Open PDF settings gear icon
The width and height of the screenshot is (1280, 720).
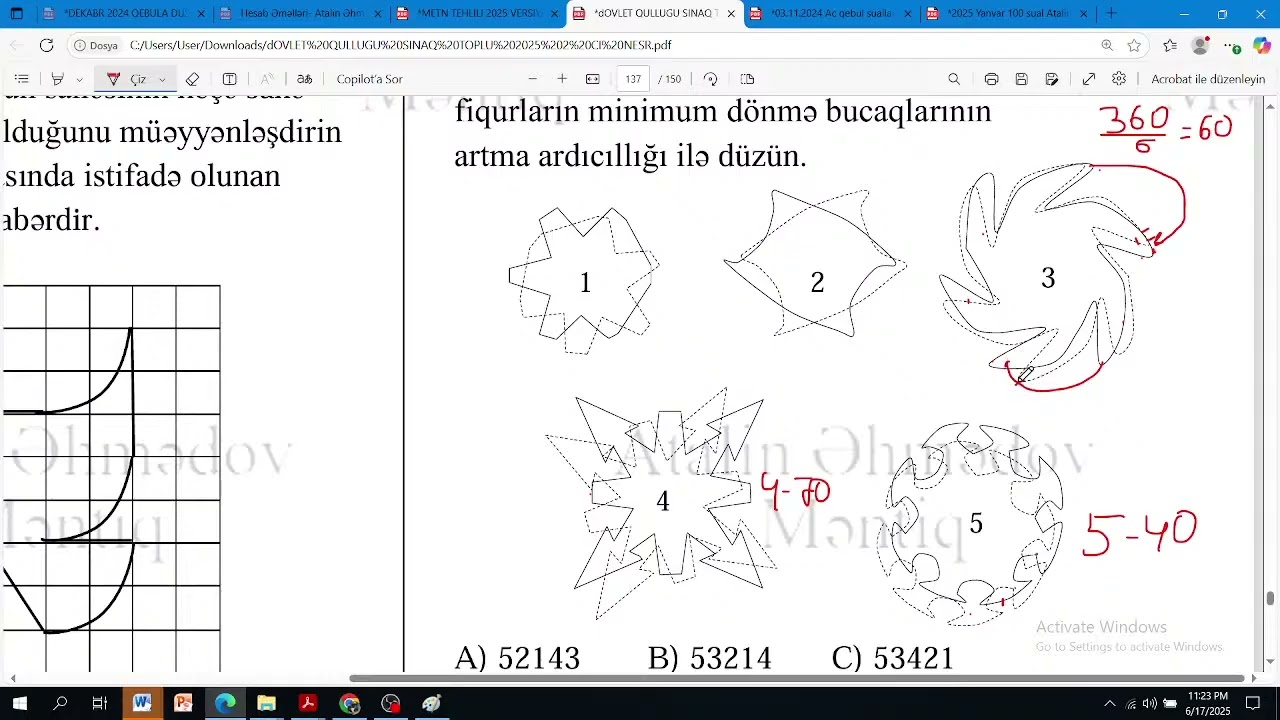pyautogui.click(x=1119, y=79)
